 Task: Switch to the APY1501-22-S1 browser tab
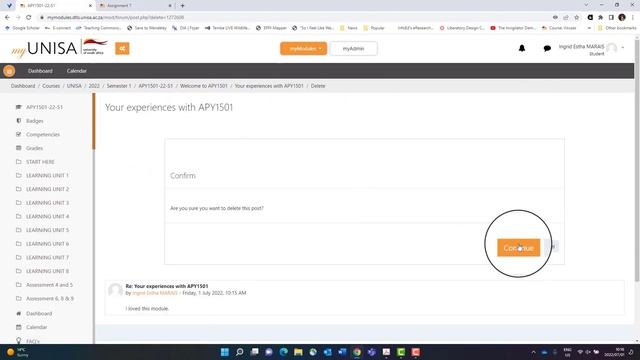pos(55,6)
